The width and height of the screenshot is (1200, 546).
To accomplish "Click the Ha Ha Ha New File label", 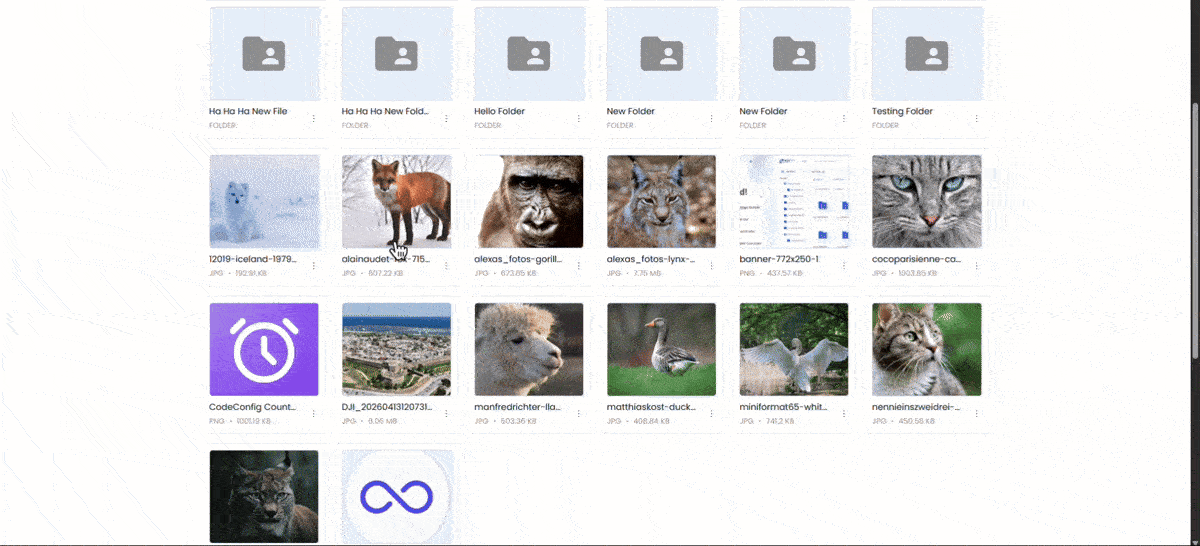I will 248,111.
